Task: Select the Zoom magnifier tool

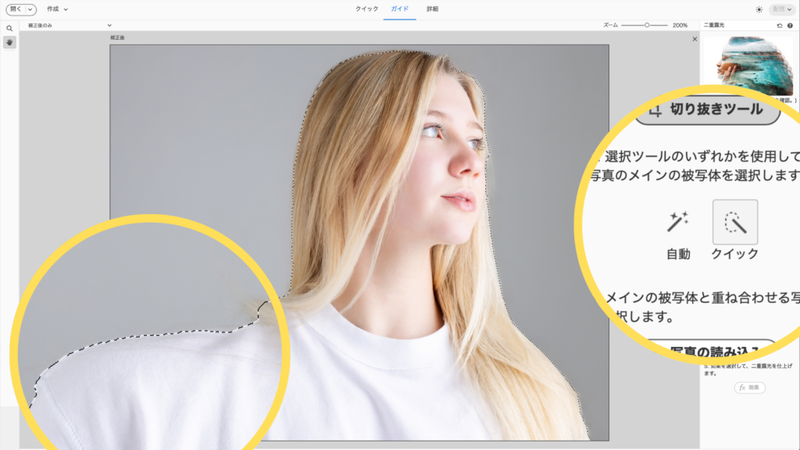Action: click(9, 29)
